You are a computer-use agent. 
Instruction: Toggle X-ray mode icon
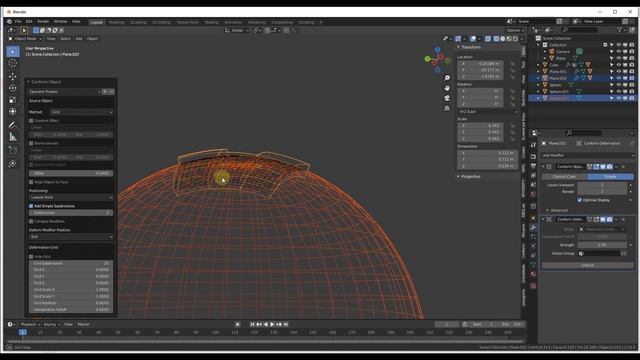(x=488, y=39)
